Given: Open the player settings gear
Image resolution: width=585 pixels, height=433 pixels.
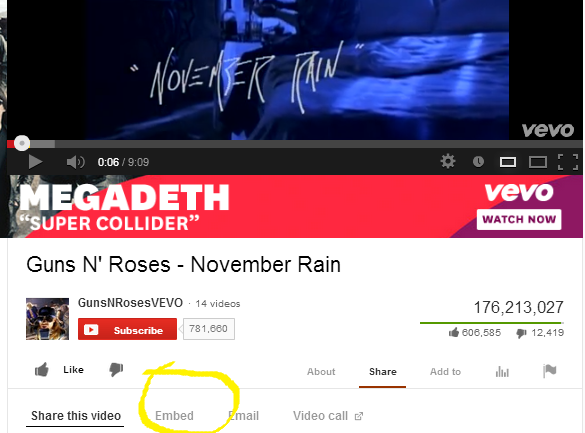Looking at the screenshot, I should tap(448, 161).
